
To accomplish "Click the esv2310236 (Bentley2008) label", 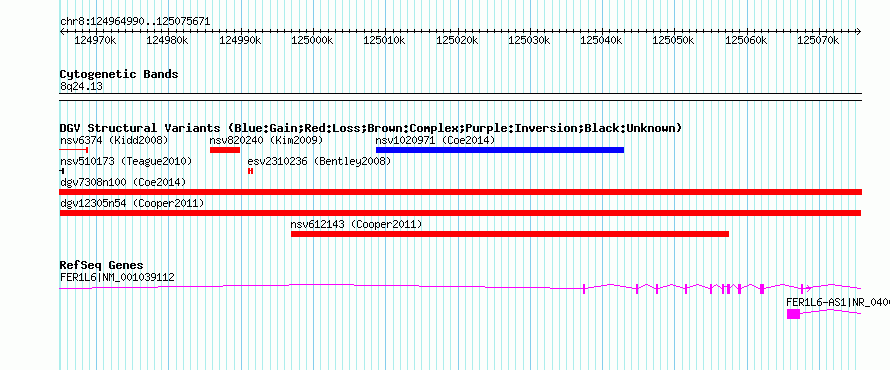I will (x=320, y=162).
